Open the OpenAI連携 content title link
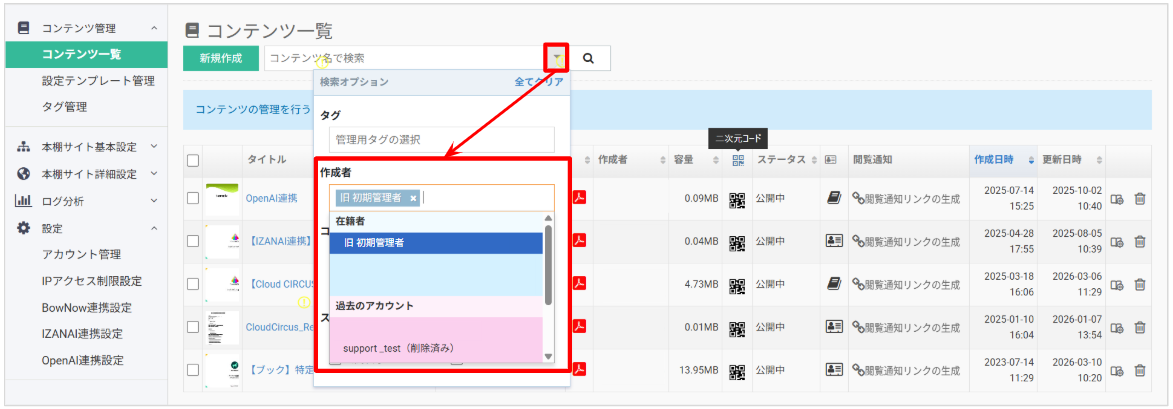Image resolution: width=1173 pixels, height=409 pixels. point(272,198)
